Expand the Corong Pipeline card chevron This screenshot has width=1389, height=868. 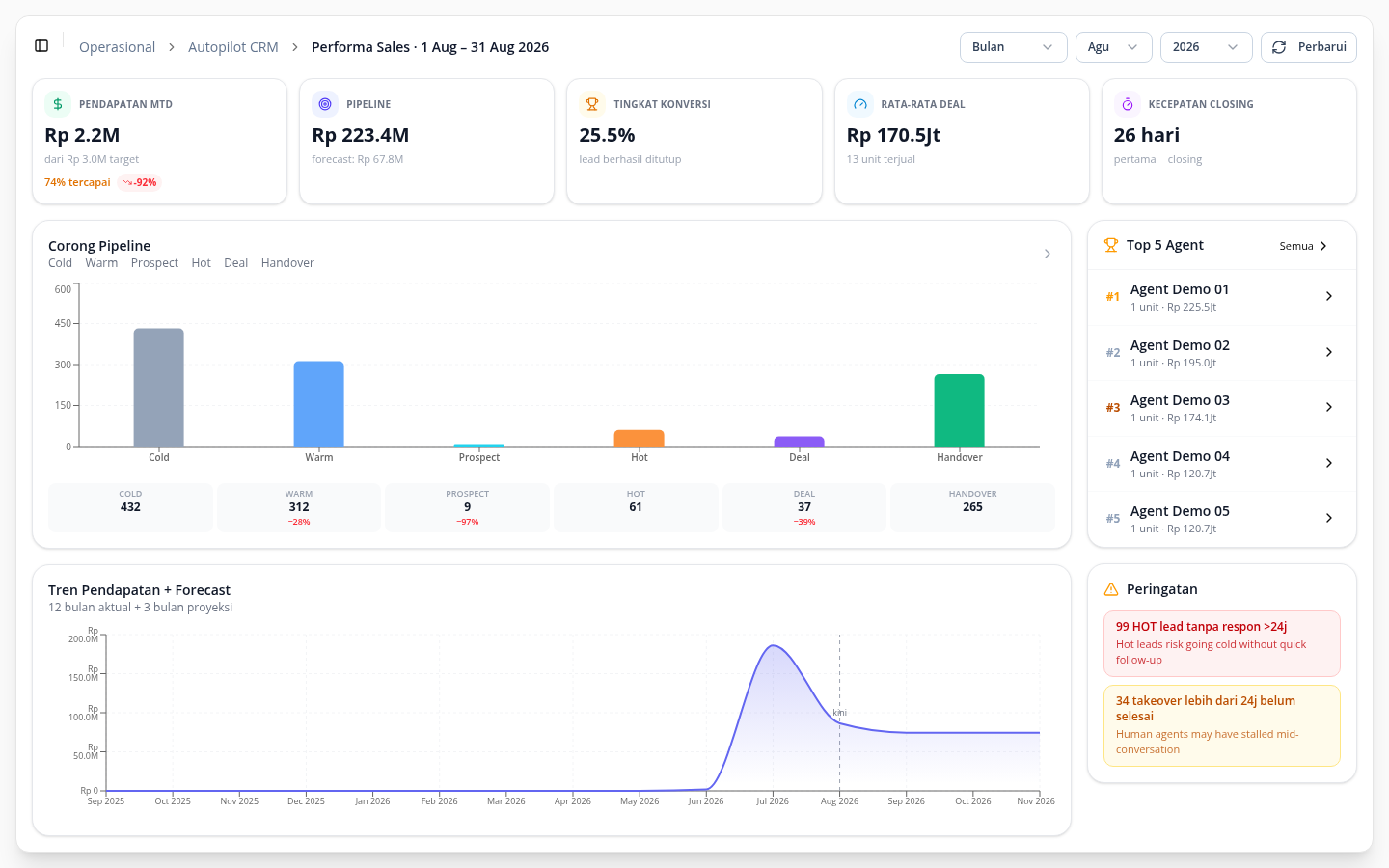click(x=1048, y=254)
